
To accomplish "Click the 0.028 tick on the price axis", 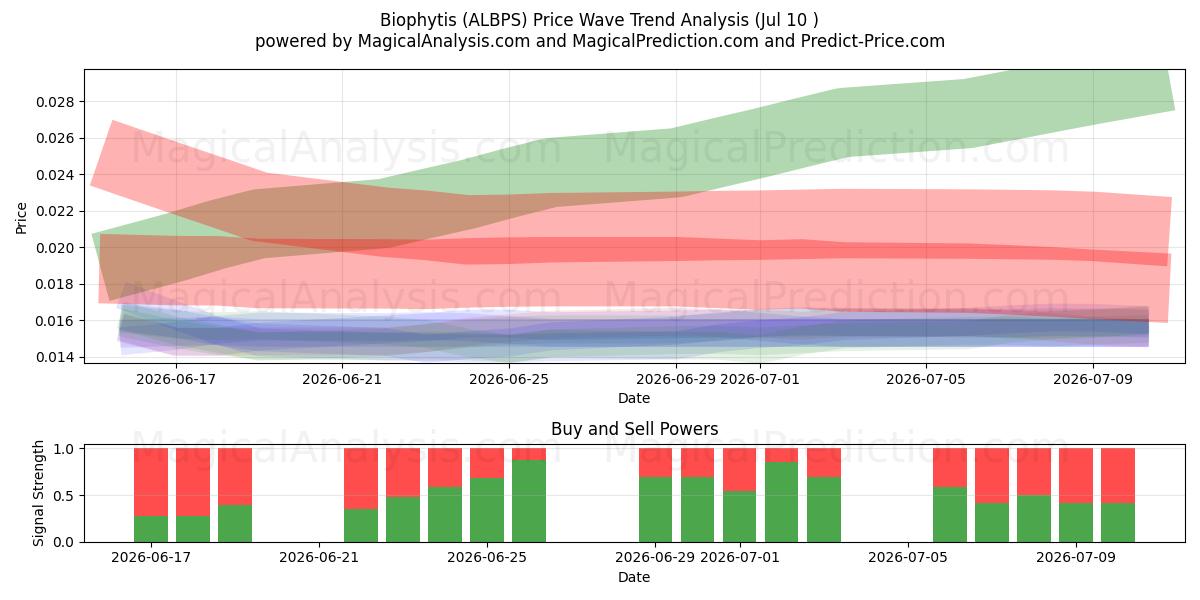I will point(56,102).
